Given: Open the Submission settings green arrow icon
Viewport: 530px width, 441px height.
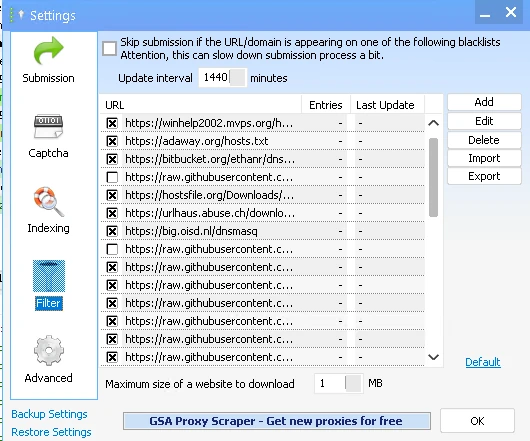Looking at the screenshot, I should point(48,51).
